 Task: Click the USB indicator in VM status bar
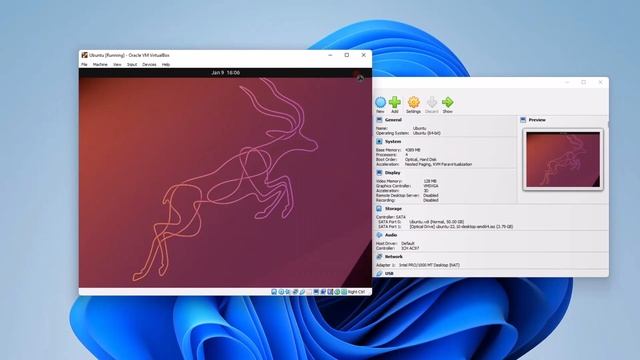click(302, 292)
